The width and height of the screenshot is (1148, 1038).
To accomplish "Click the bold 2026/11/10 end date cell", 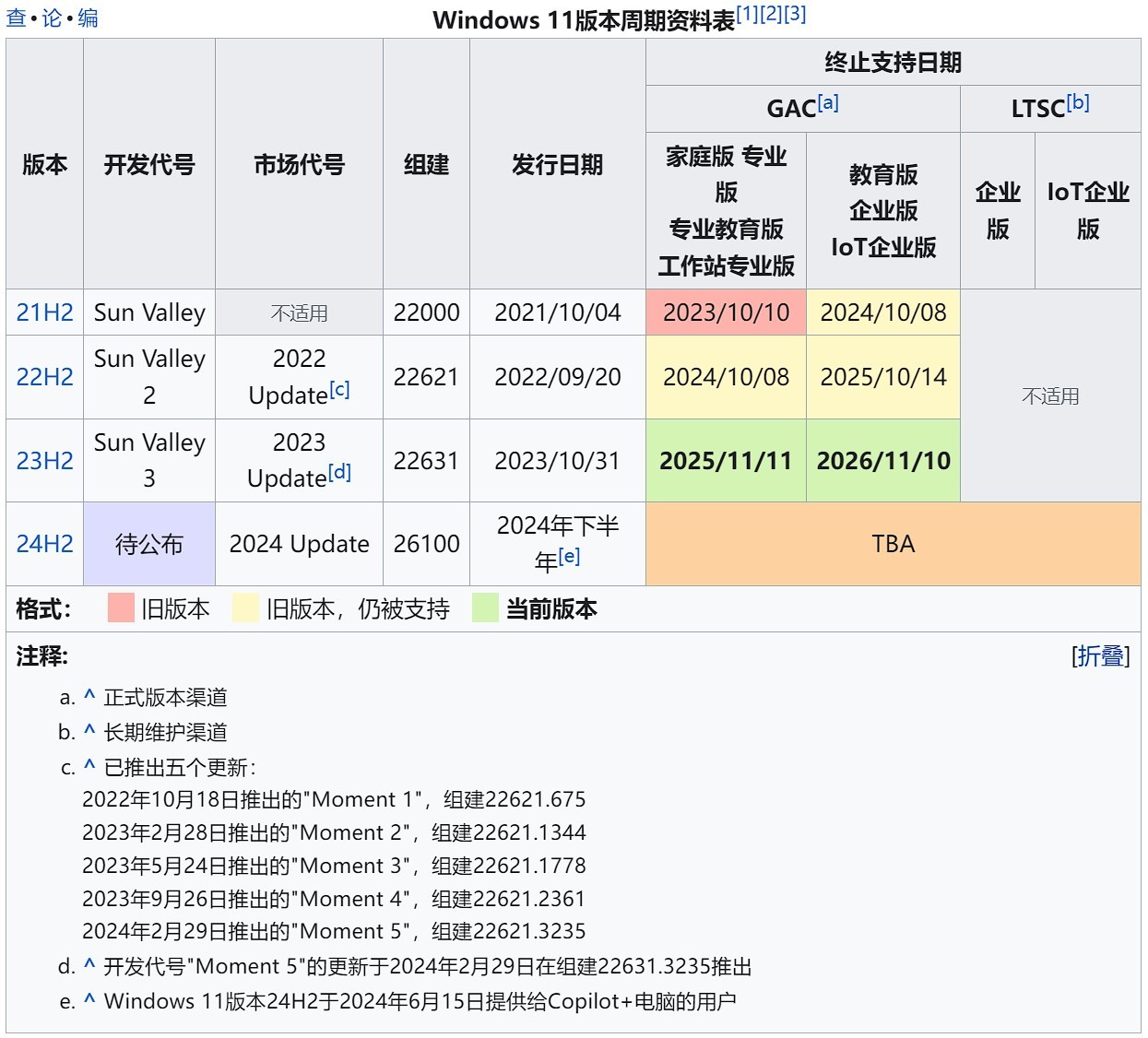I will (883, 461).
